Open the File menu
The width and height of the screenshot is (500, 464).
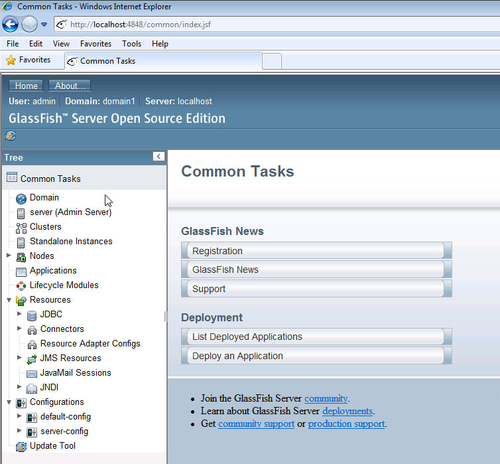click(x=13, y=44)
